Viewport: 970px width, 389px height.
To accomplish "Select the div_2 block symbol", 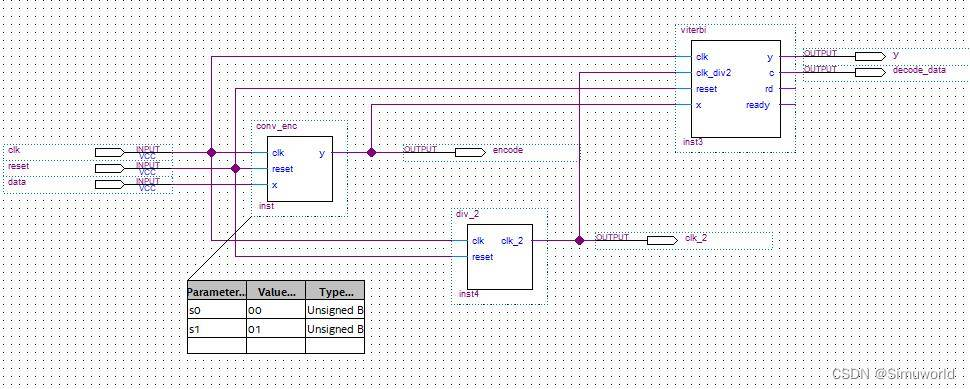I will [500, 257].
